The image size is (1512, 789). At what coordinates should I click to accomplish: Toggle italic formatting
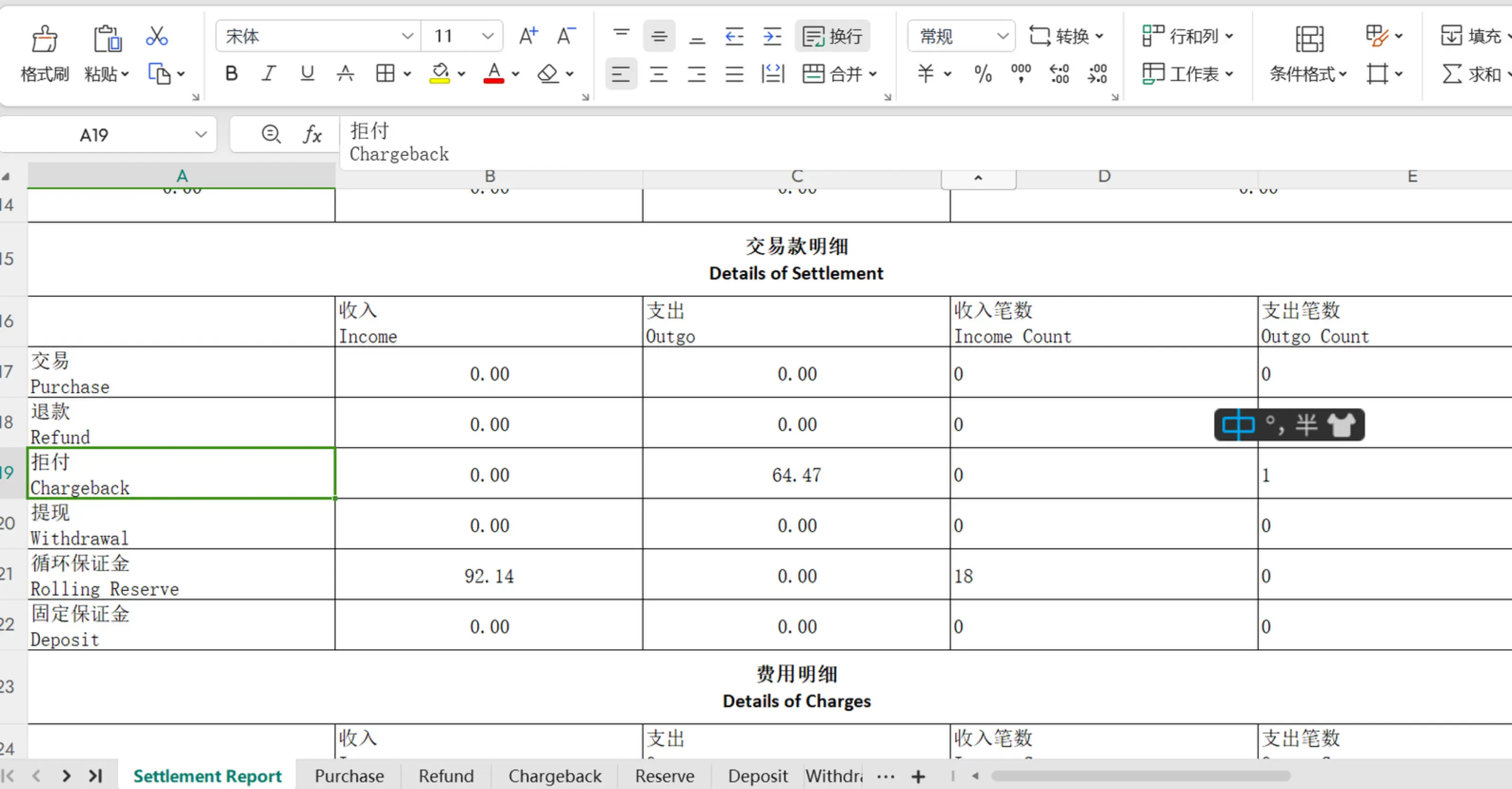click(x=268, y=74)
